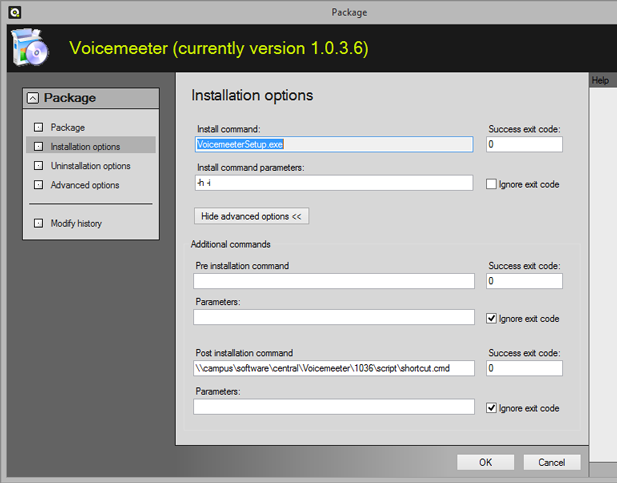Go to Uninstallation options
This screenshot has width=617, height=483.
(90, 166)
